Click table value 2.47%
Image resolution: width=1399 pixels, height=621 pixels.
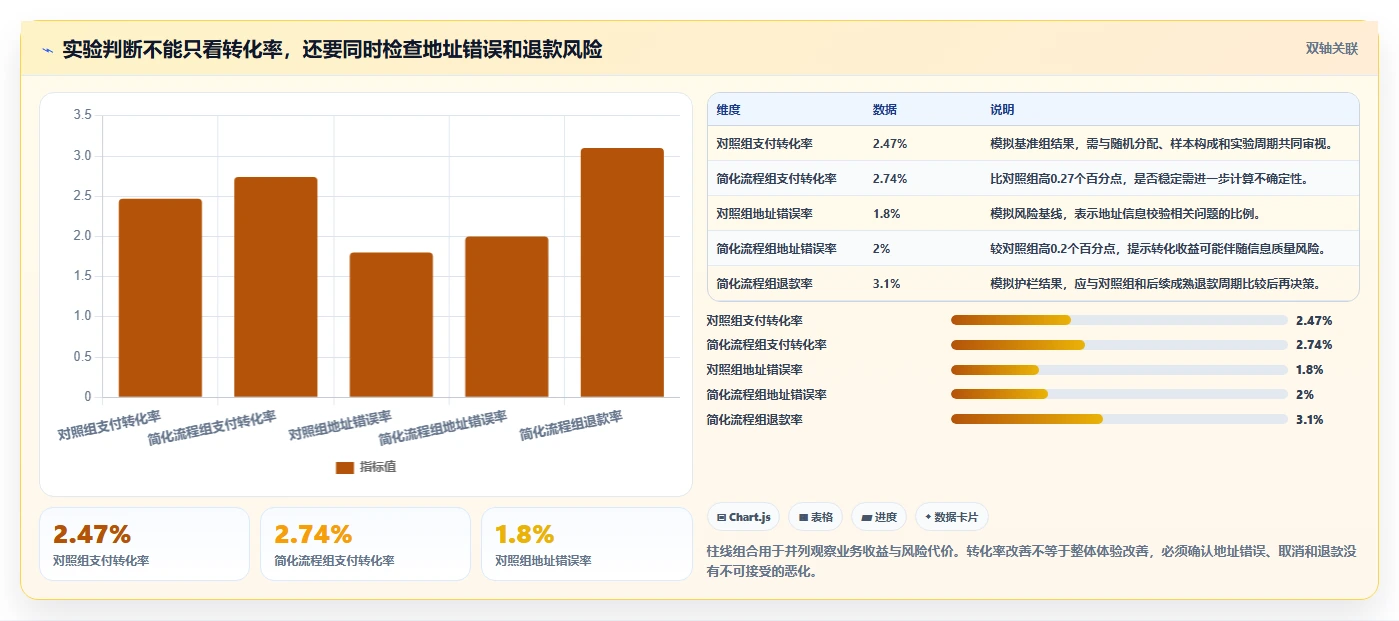pyautogui.click(x=889, y=144)
